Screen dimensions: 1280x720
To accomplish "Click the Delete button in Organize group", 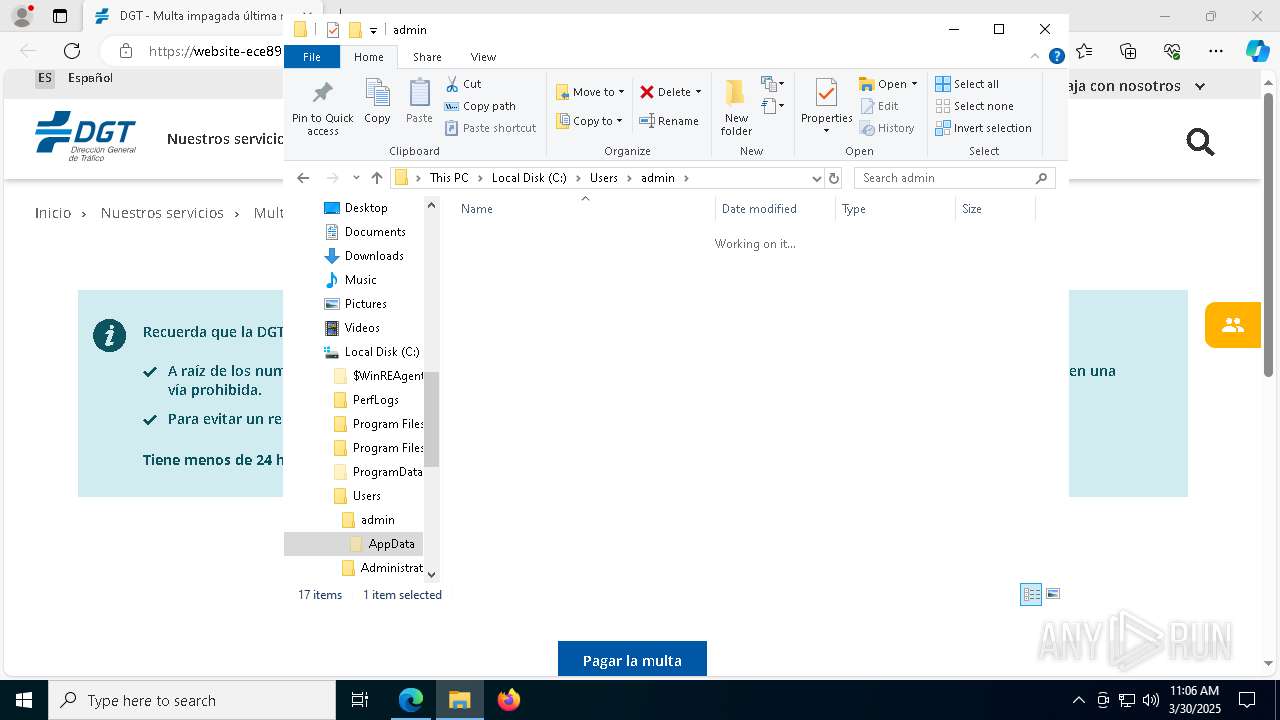I will pos(666,92).
